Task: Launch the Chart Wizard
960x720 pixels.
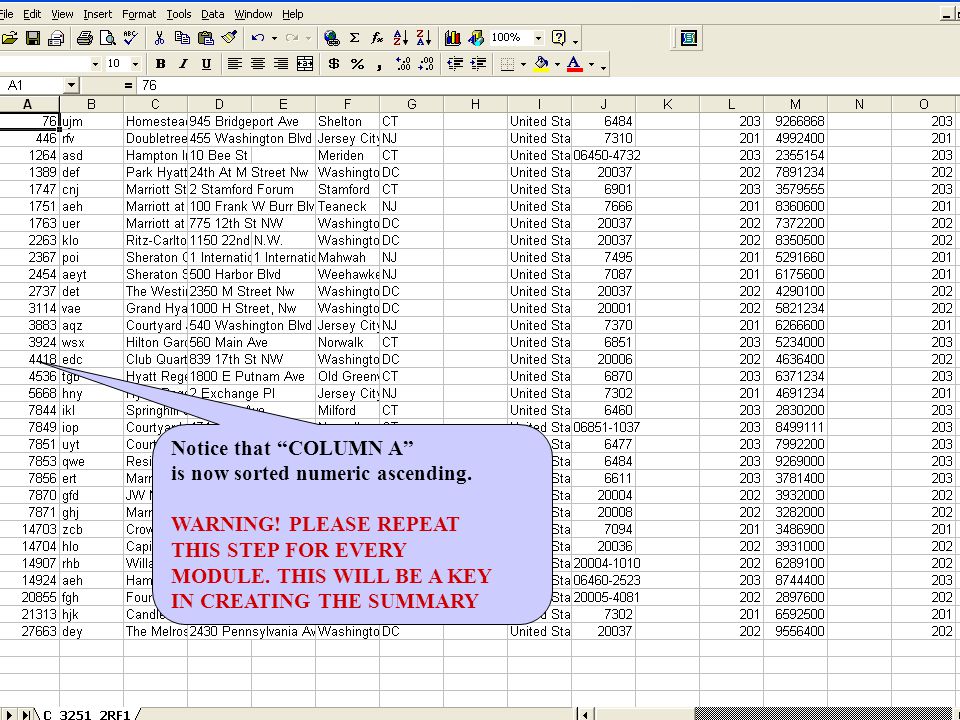Action: pyautogui.click(x=452, y=39)
